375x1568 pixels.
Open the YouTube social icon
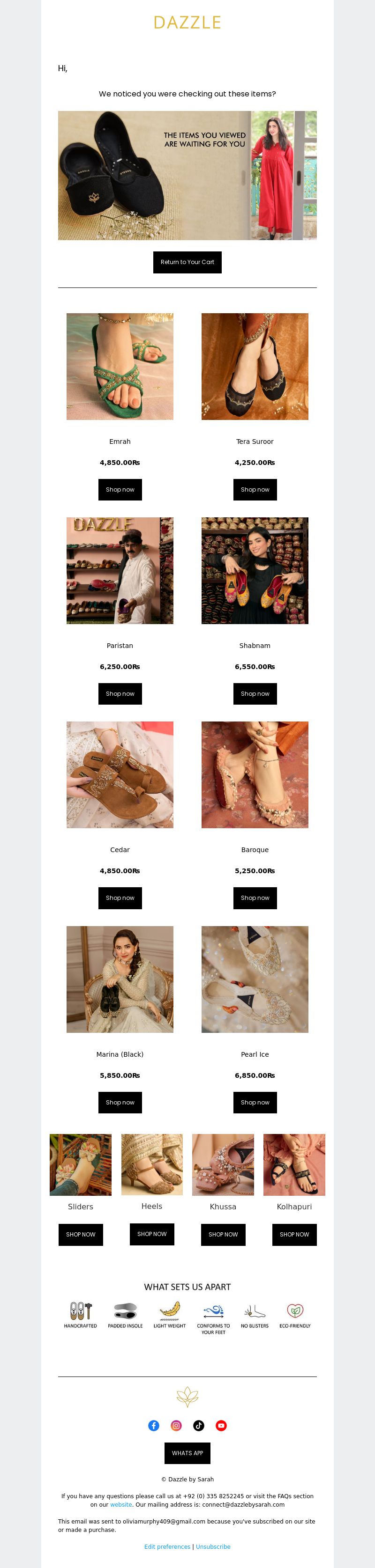tap(221, 1425)
